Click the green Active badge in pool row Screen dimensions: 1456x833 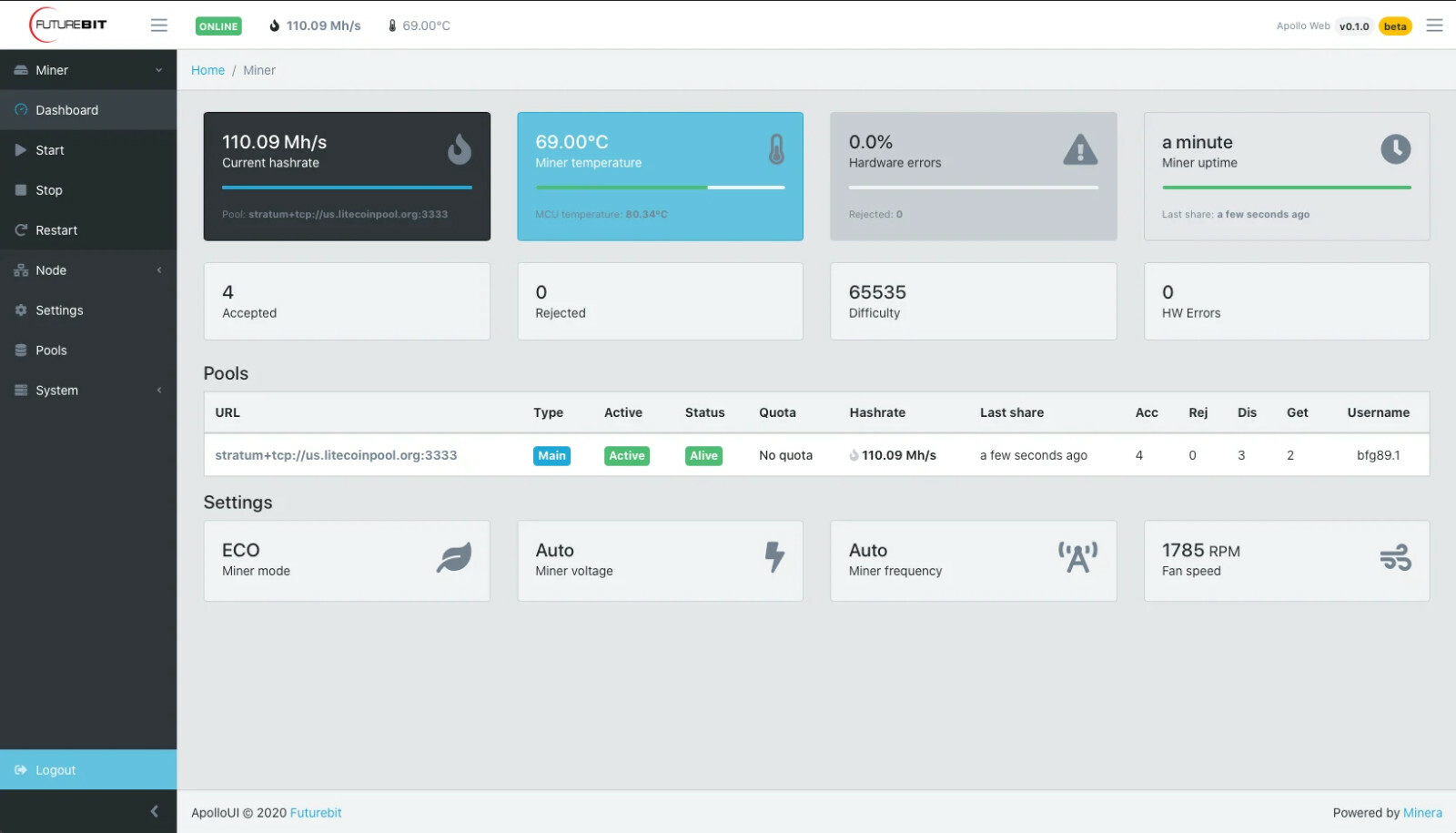627,455
